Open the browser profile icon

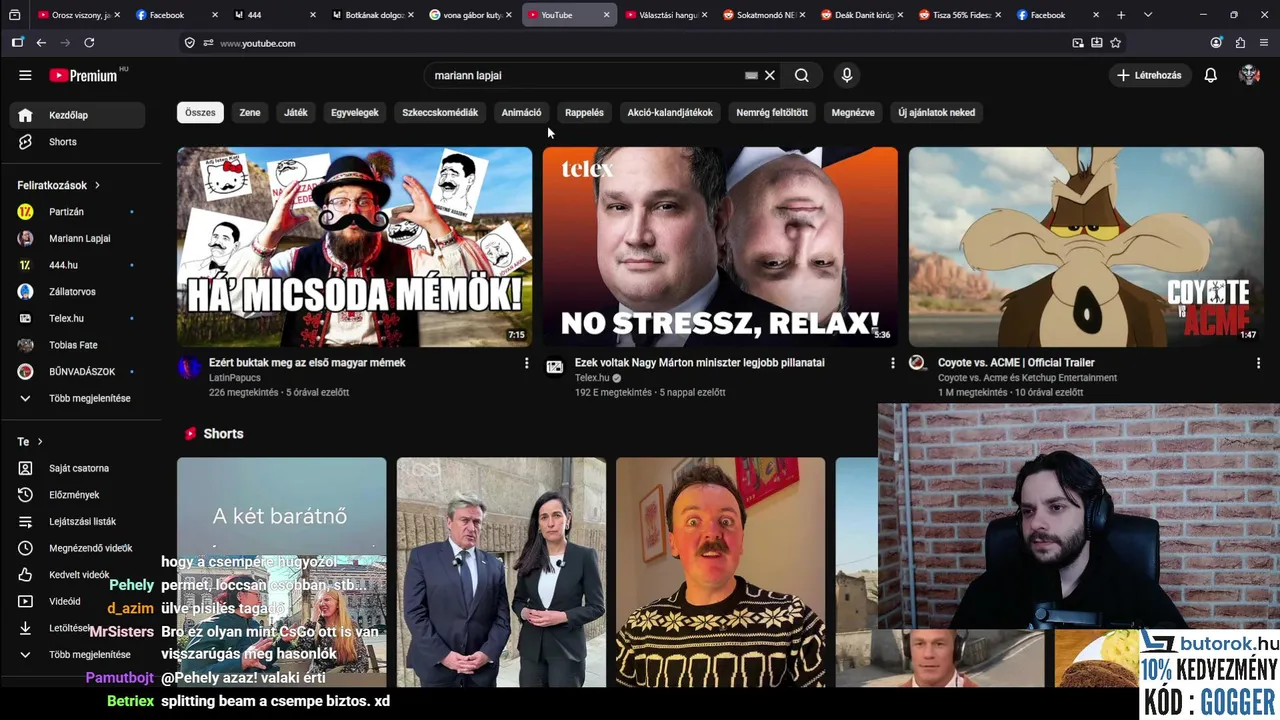click(x=1216, y=43)
